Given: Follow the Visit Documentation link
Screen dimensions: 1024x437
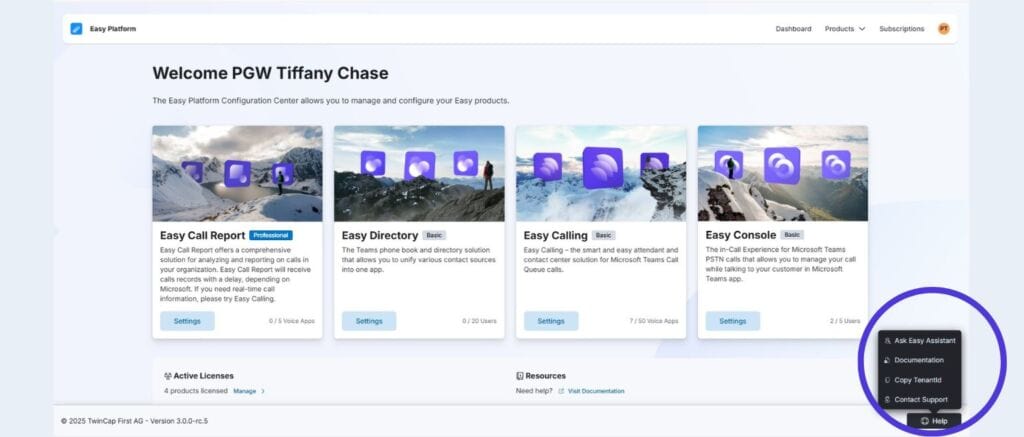Looking at the screenshot, I should point(596,391).
